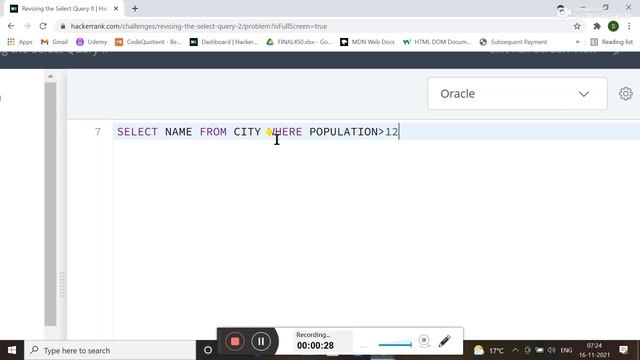Select the recorder pencil annotation tool

click(445, 341)
